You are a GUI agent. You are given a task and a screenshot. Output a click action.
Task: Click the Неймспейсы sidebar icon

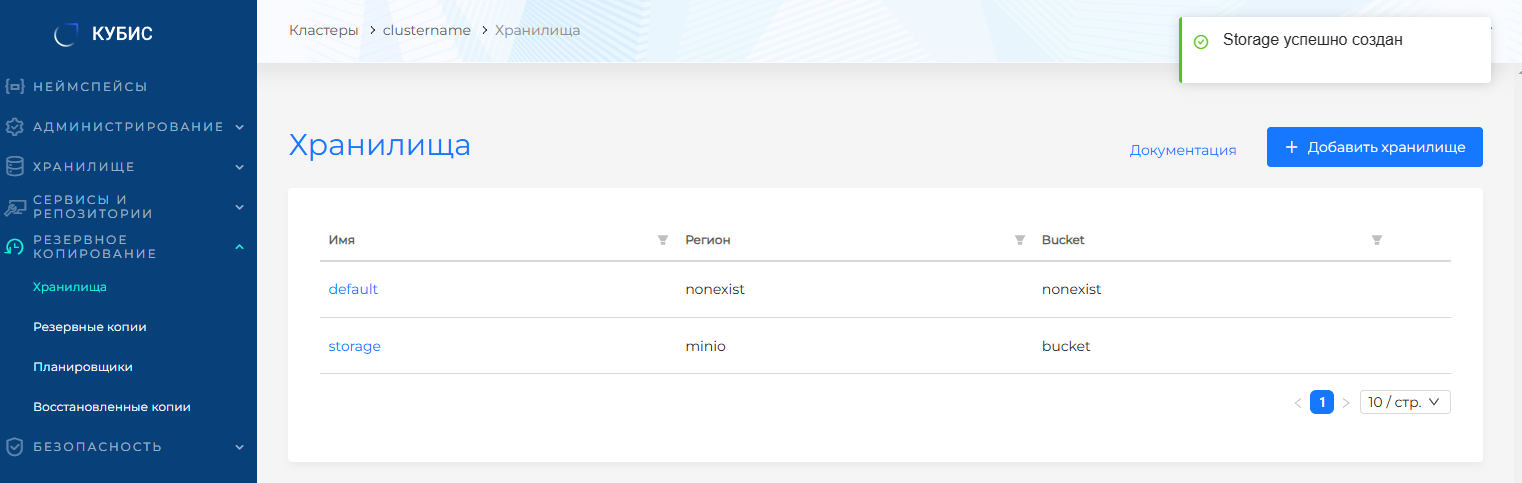pos(14,87)
